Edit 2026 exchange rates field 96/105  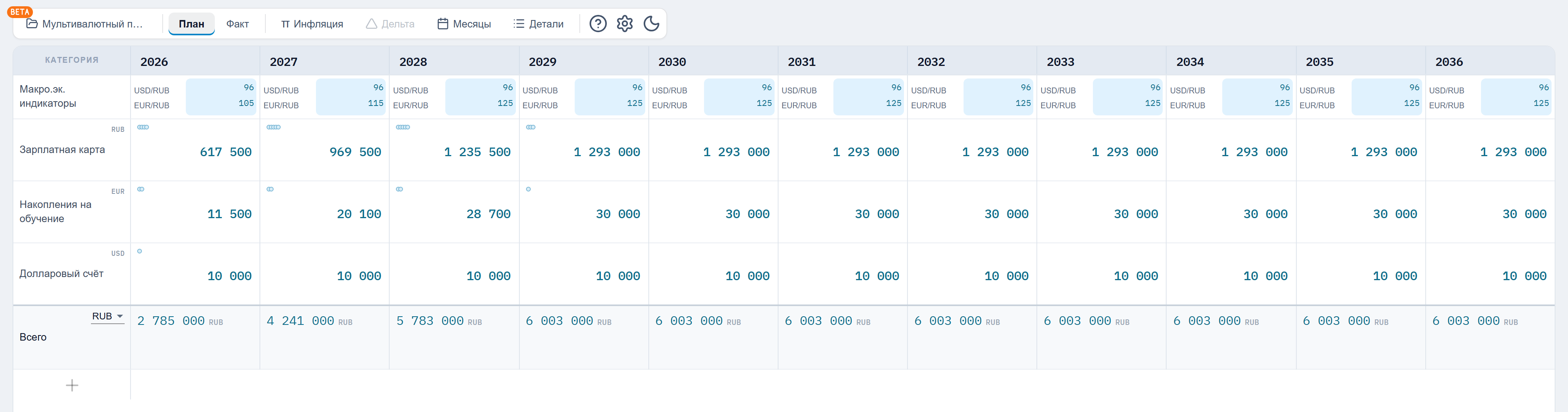click(221, 96)
